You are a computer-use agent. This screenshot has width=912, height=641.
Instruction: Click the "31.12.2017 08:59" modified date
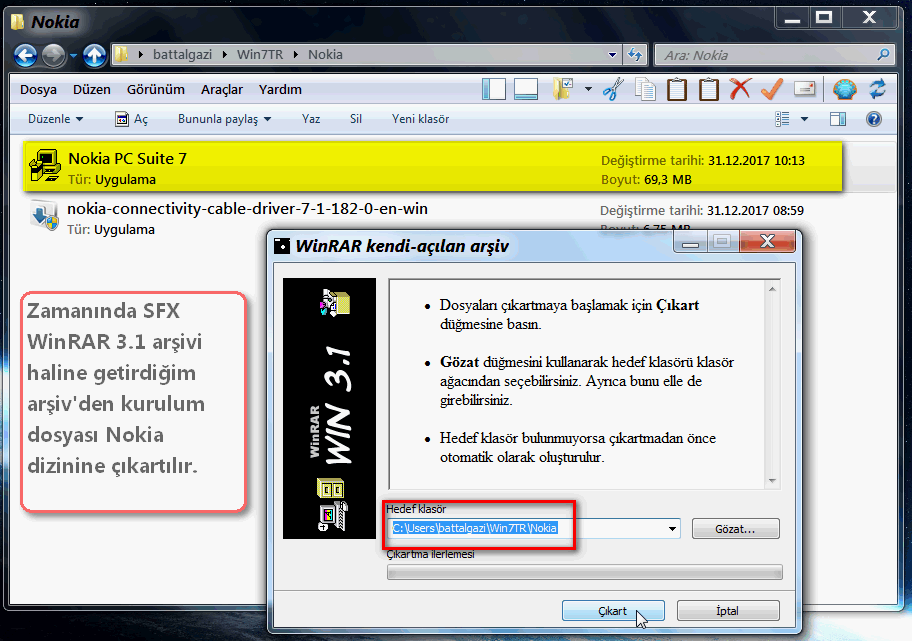point(756,211)
